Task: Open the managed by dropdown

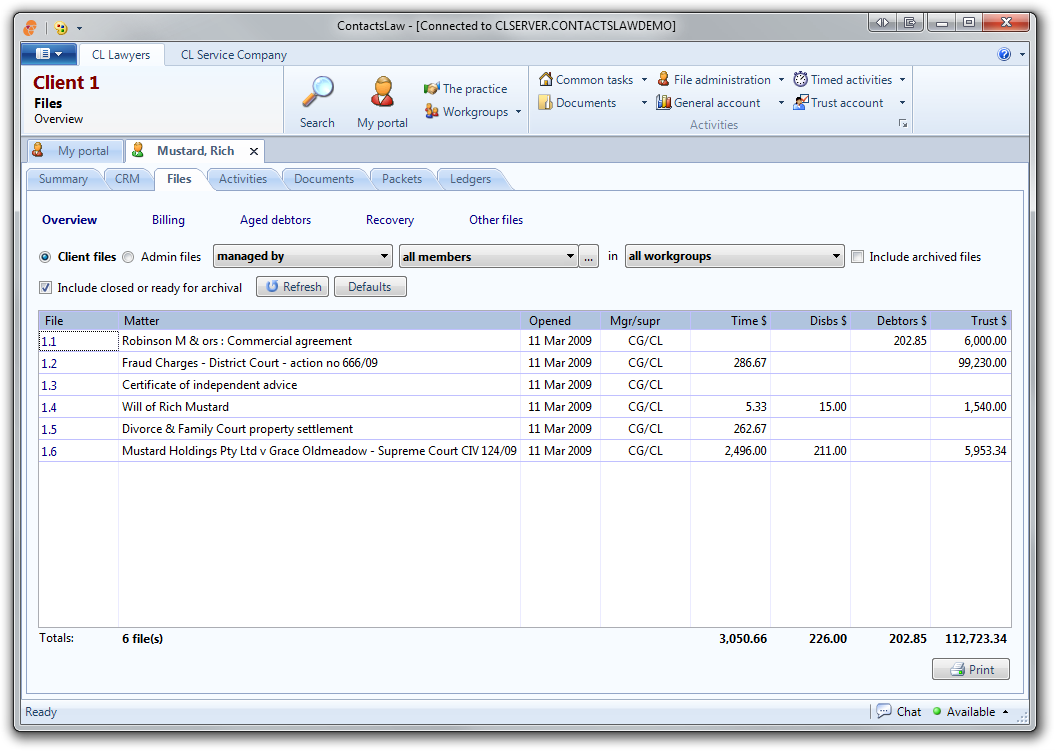Action: pyautogui.click(x=303, y=256)
